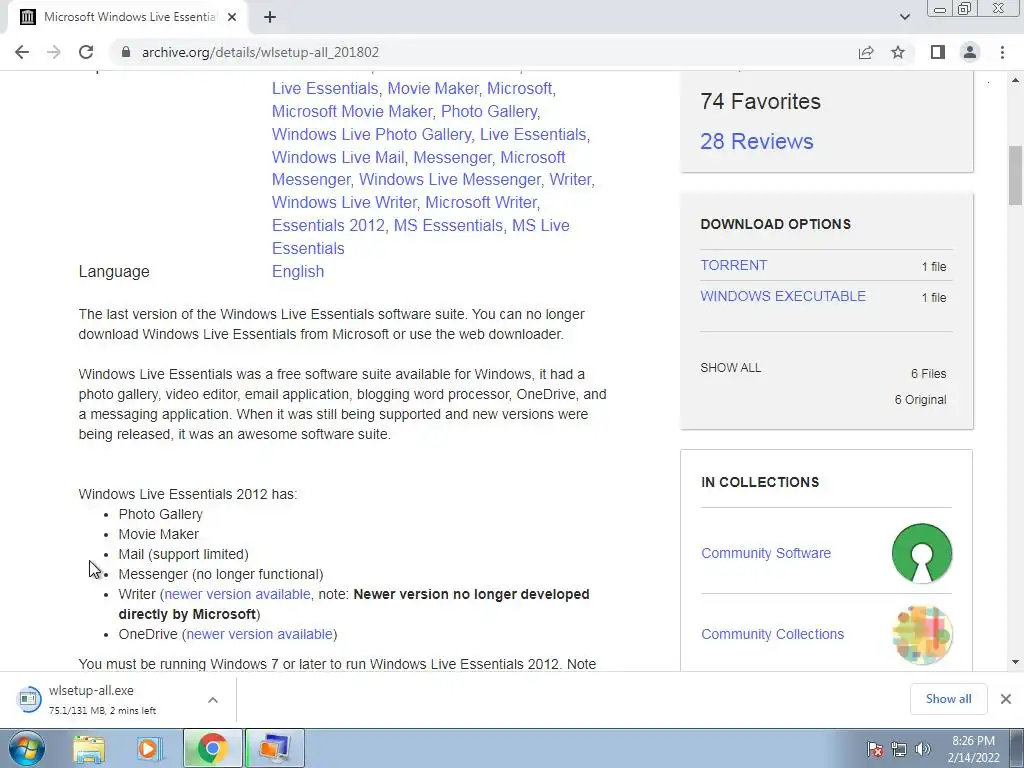Reload the archive.org page
Viewport: 1024px width, 768px height.
tap(86, 52)
